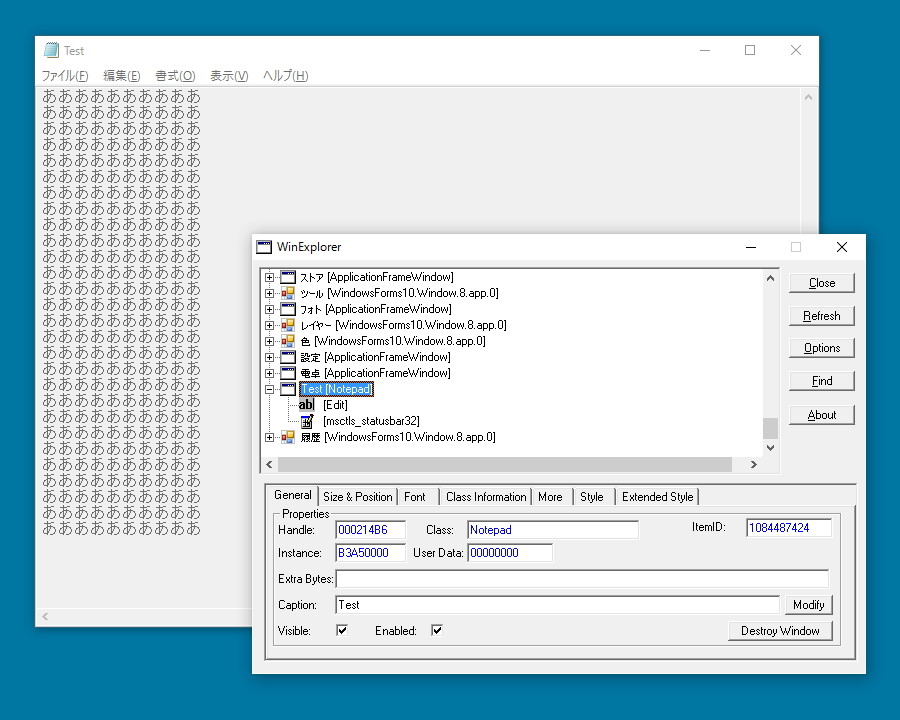Click the Modify caption button
900x720 pixels.
(x=809, y=605)
